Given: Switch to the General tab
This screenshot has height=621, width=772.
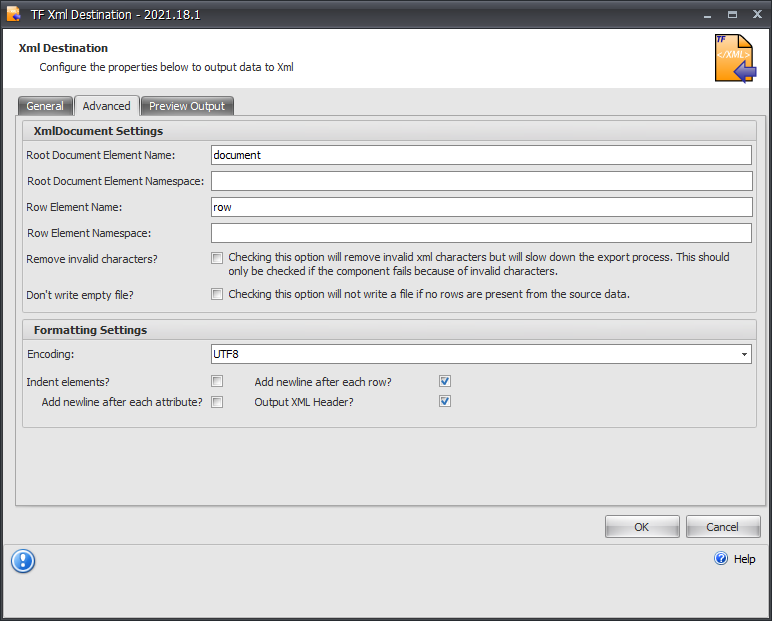Looking at the screenshot, I should (x=45, y=106).
